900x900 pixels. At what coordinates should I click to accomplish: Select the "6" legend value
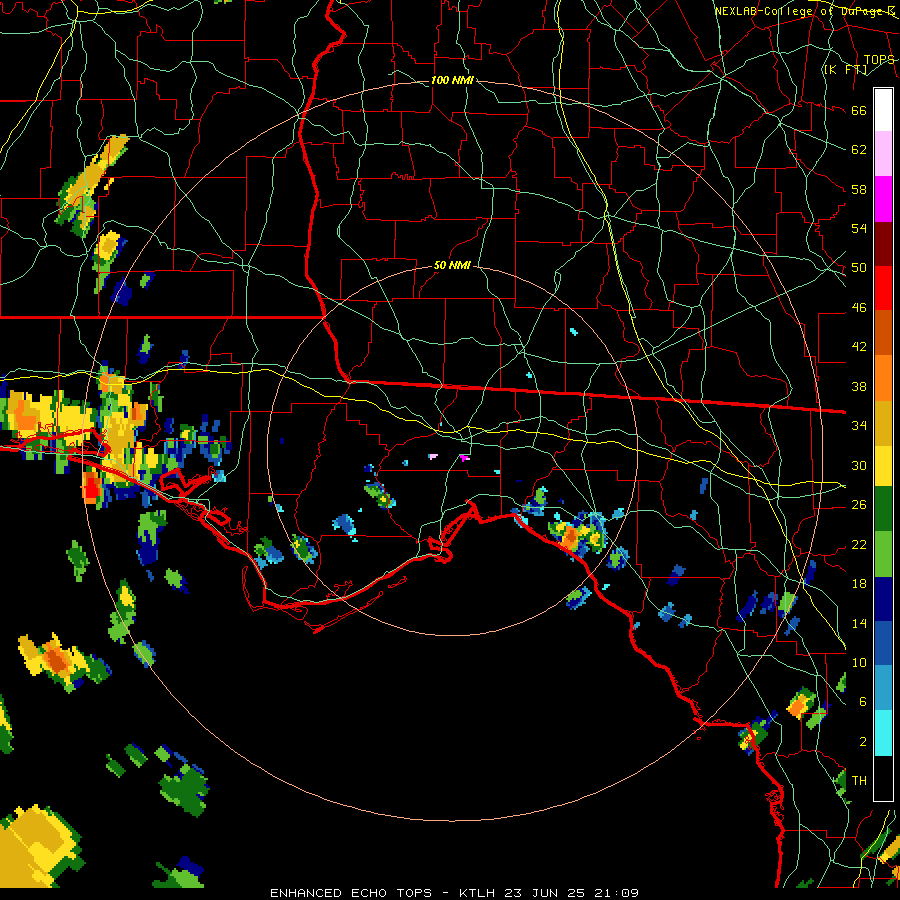[x=863, y=702]
